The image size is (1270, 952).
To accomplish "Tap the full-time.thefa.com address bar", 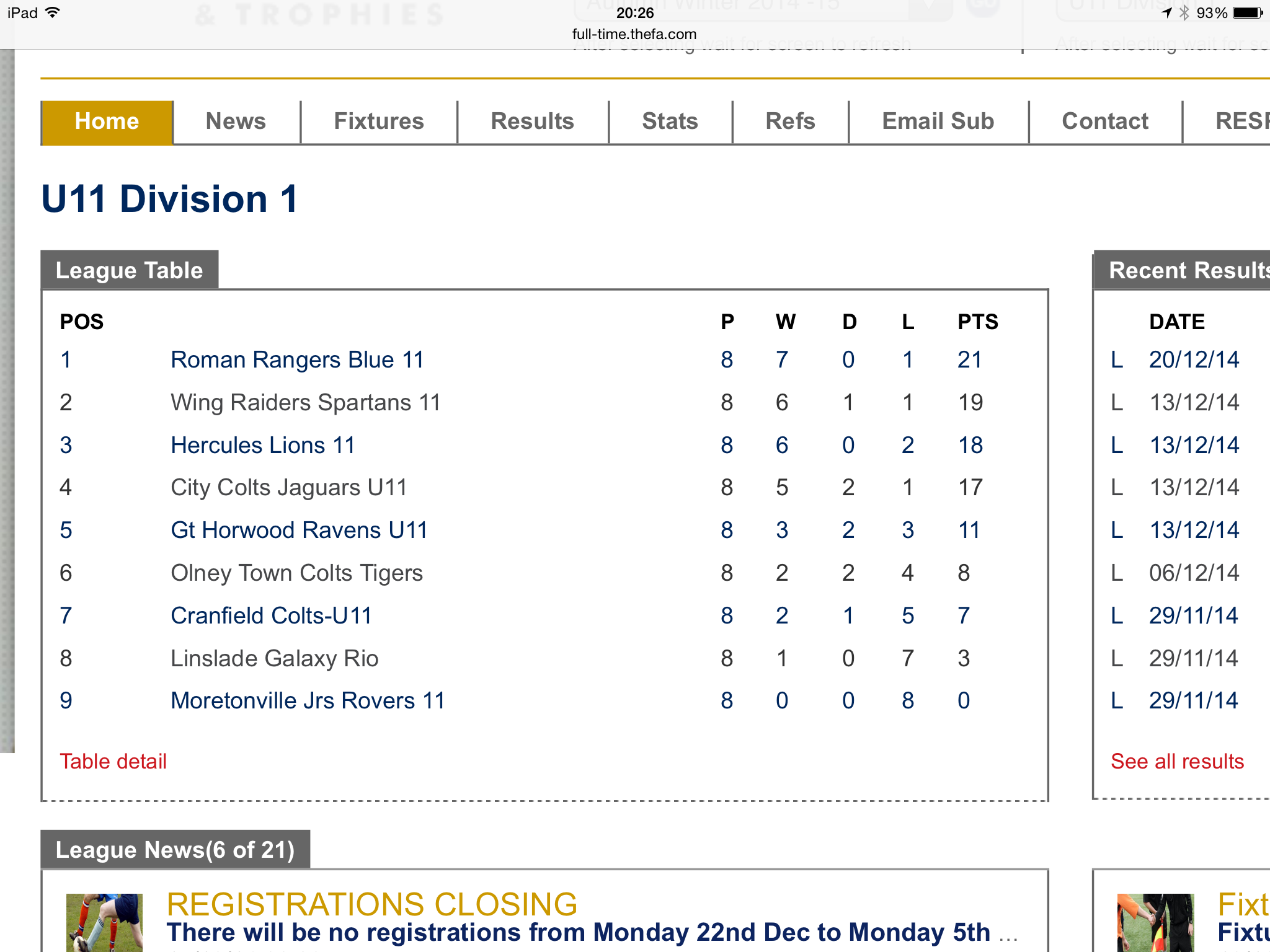I will pyautogui.click(x=634, y=34).
